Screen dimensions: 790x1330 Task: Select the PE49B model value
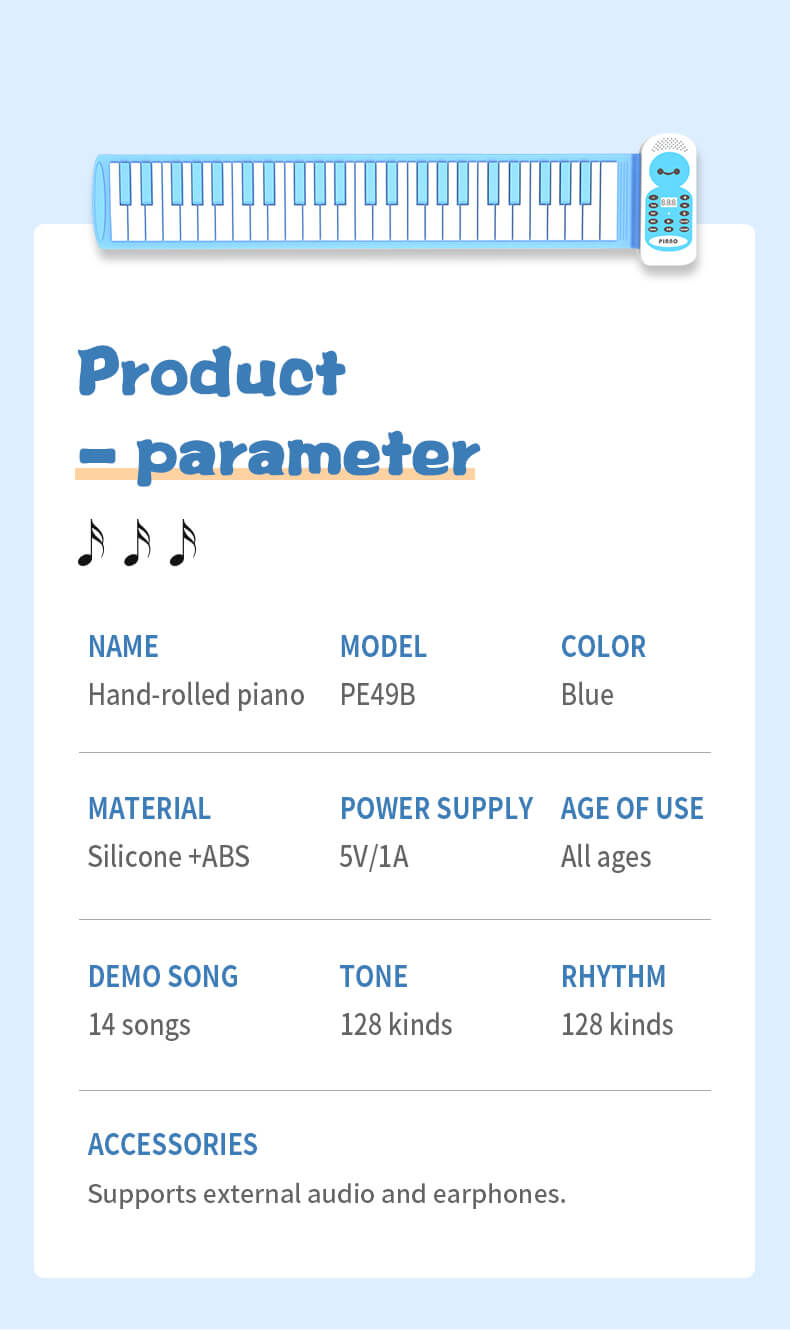(377, 694)
